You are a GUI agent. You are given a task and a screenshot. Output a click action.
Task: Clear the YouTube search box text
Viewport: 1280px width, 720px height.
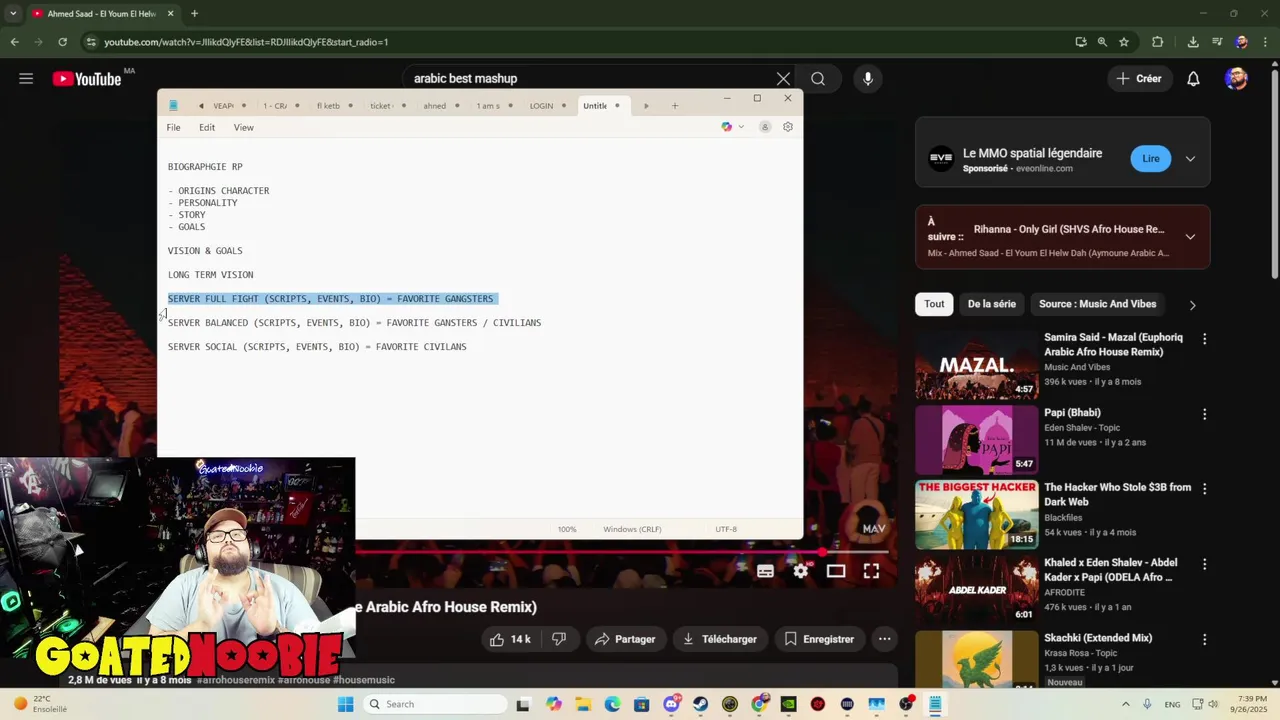pyautogui.click(x=783, y=78)
